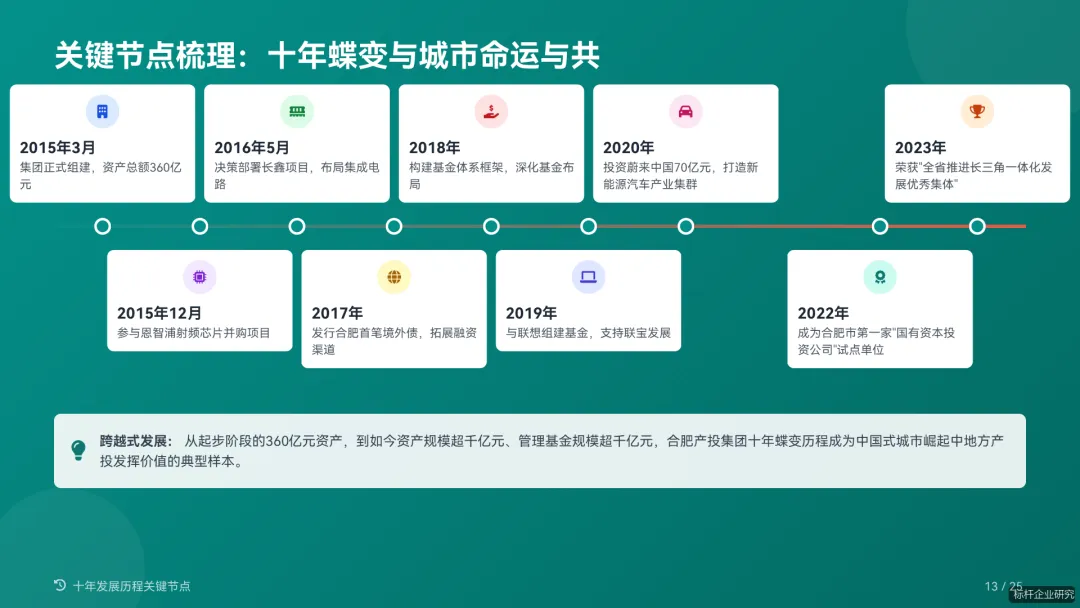Click the page number 13 / 25
Screen dimensions: 1080x608
tap(1003, 586)
